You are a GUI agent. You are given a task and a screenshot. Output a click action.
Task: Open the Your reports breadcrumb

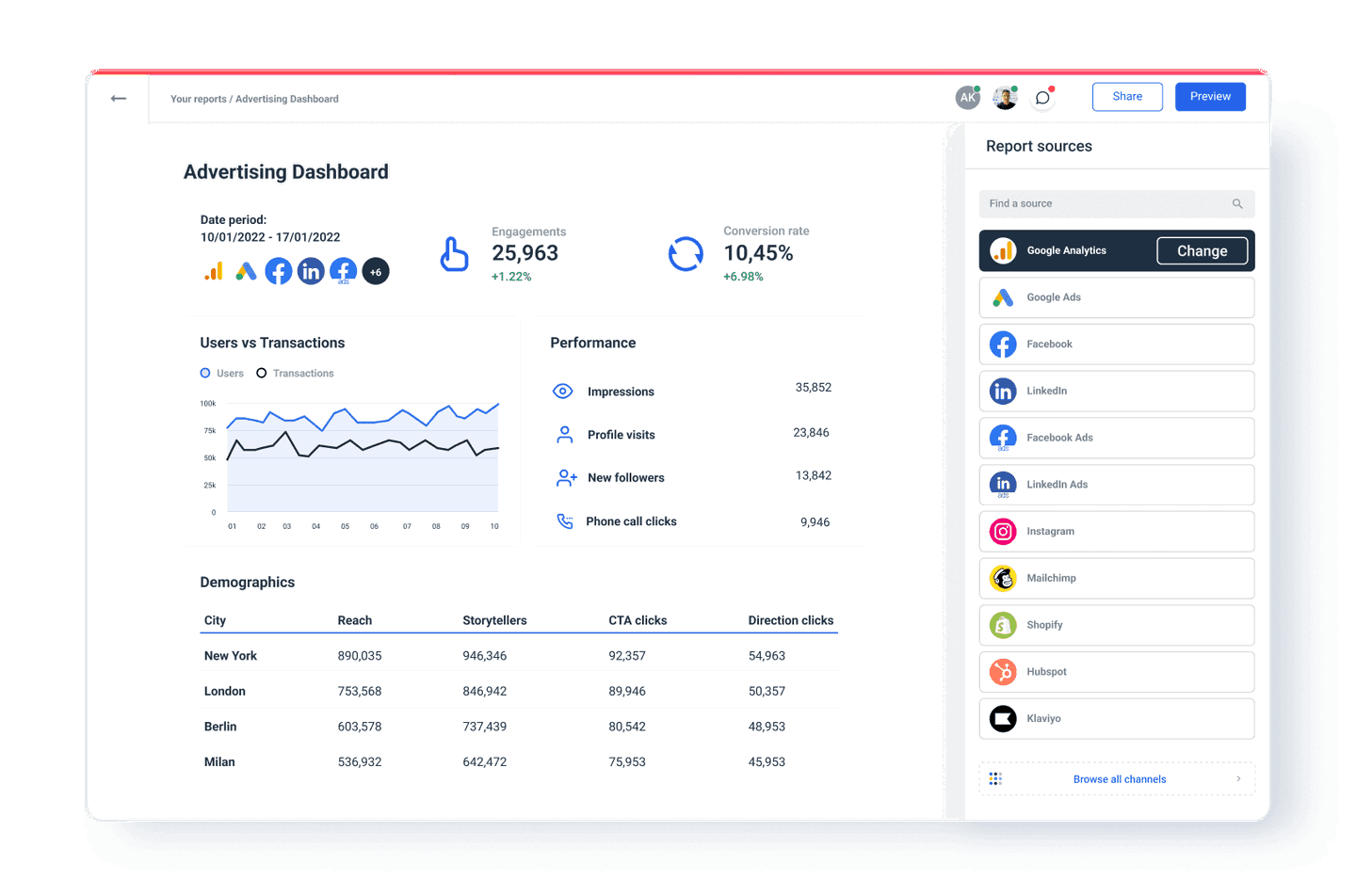pos(198,98)
